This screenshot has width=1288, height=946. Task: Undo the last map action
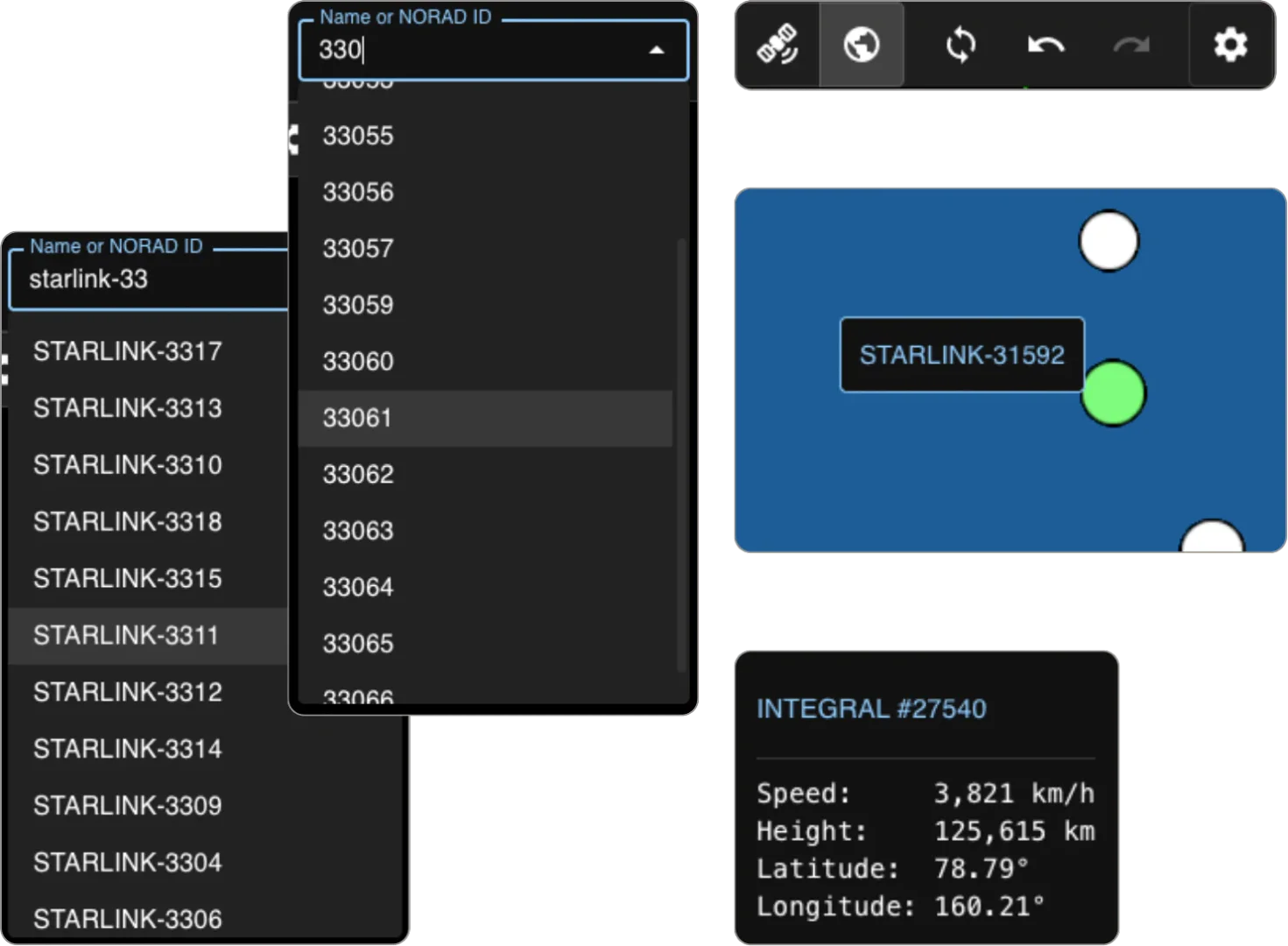point(1047,46)
